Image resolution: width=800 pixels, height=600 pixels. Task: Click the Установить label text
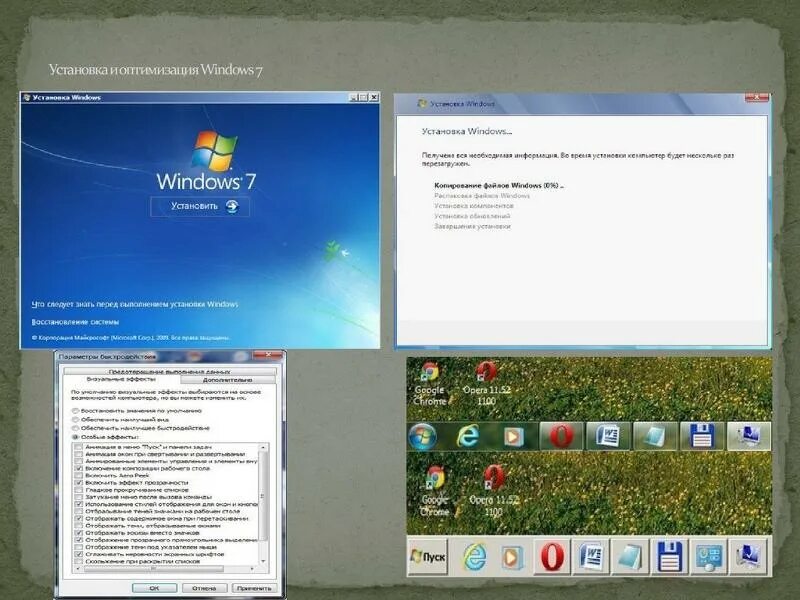pyautogui.click(x=194, y=206)
